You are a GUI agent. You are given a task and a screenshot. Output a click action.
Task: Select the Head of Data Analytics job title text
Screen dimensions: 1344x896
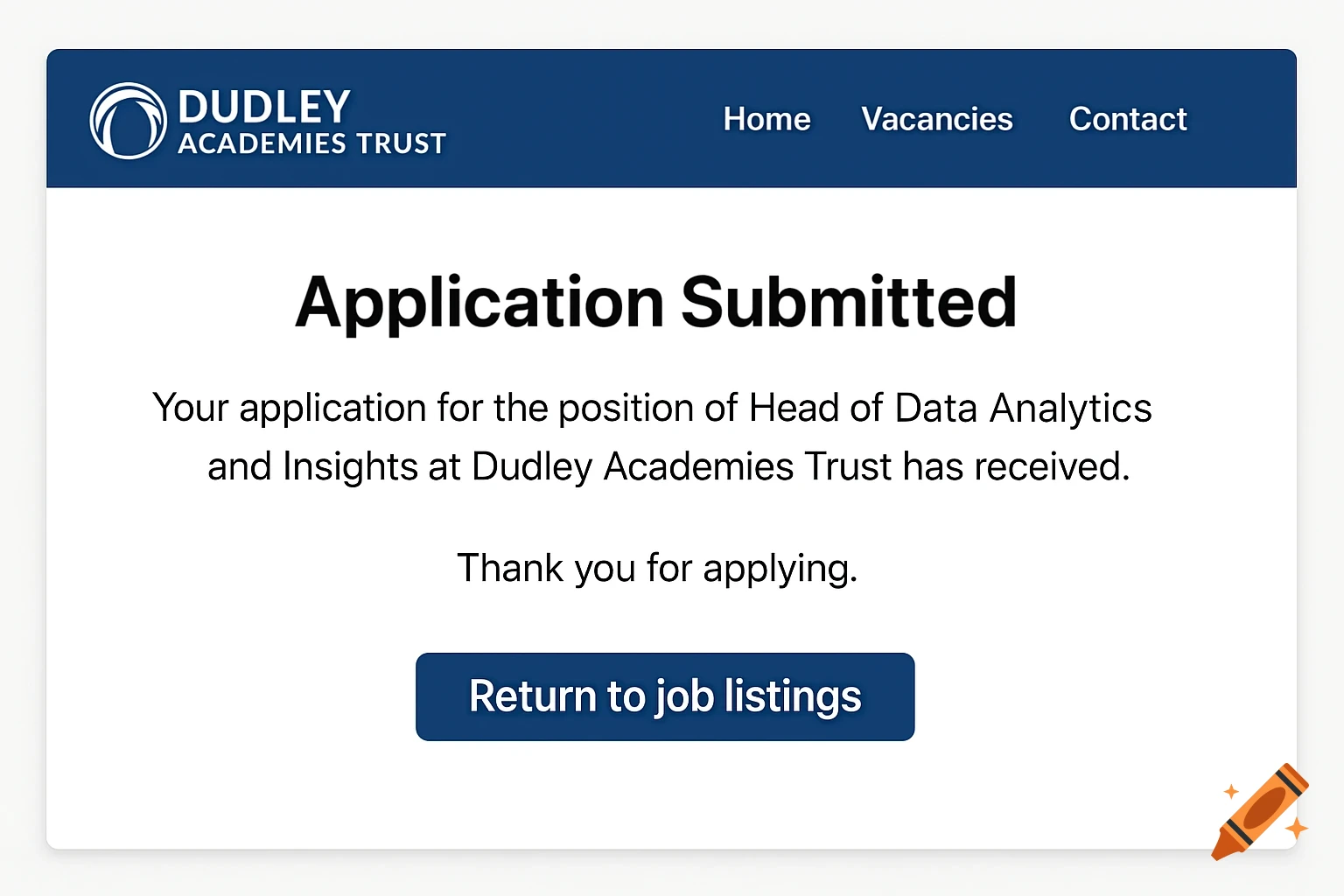pos(948,407)
